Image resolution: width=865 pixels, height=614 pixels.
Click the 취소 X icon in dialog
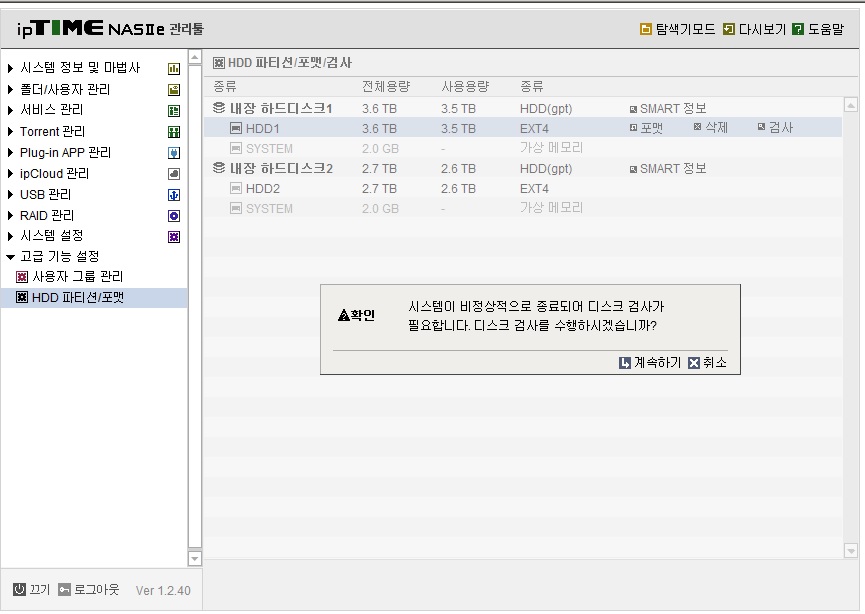point(694,363)
